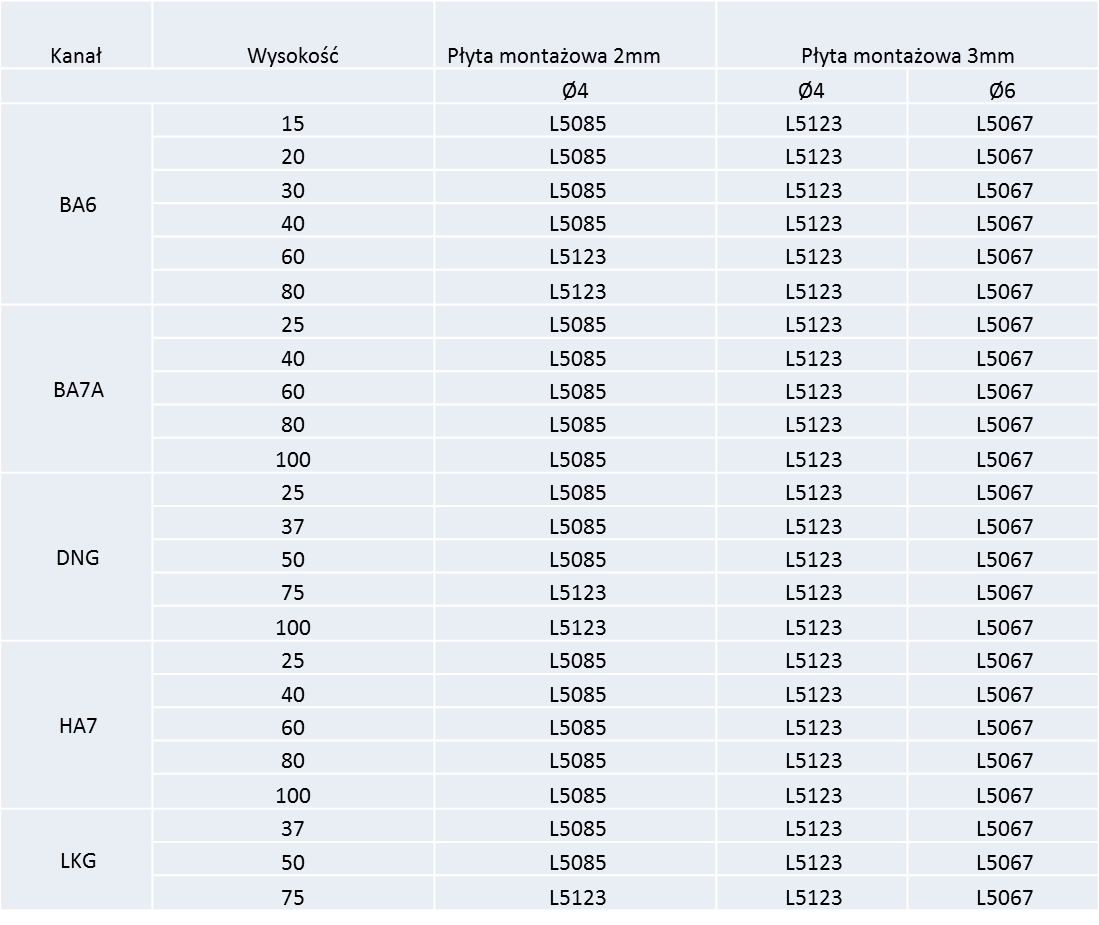Select L5123 in 2mm column for DNG height 75
1099x925 pixels.
(578, 593)
